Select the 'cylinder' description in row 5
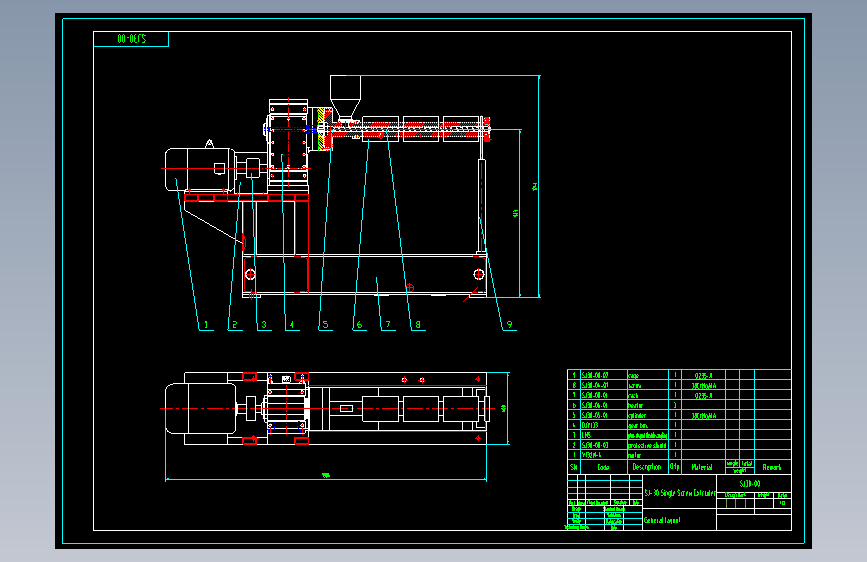 (x=637, y=415)
